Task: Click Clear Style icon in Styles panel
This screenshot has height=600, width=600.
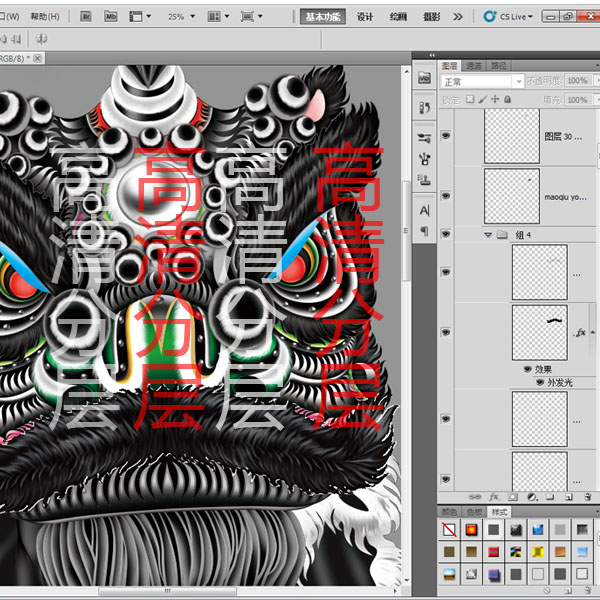Action: pos(548,591)
